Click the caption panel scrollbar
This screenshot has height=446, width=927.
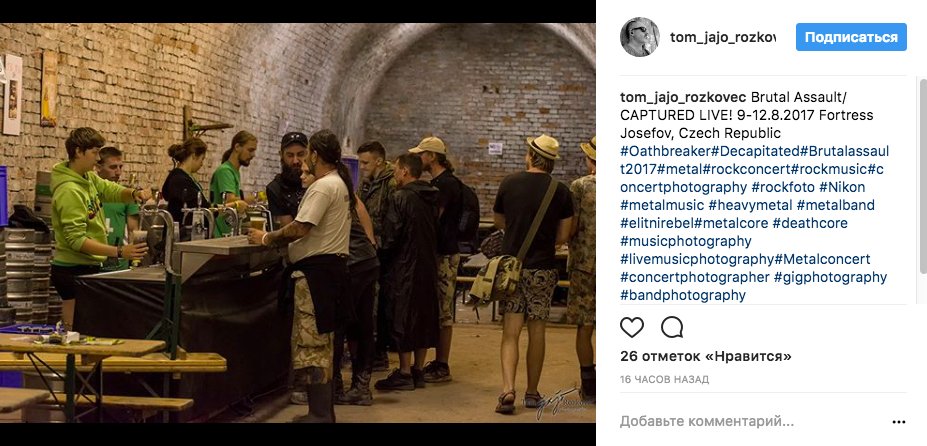(923, 189)
